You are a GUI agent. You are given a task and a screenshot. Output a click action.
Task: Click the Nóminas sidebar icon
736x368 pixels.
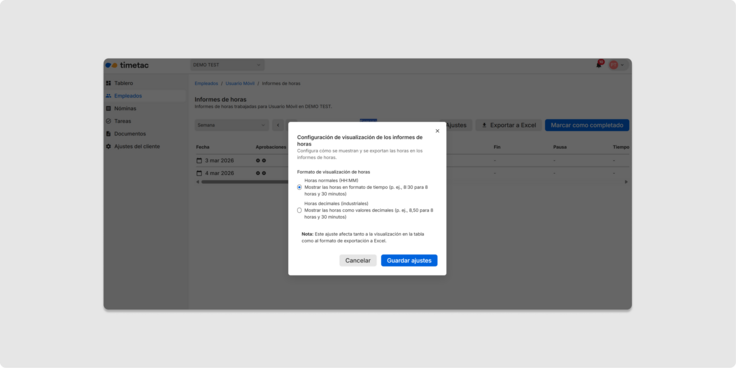(108, 108)
